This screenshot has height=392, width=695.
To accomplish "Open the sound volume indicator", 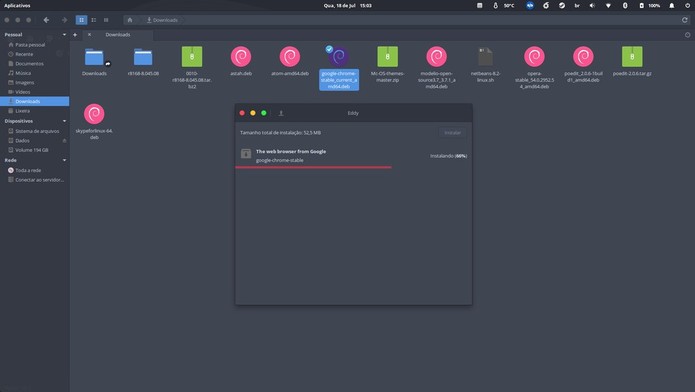I will click(592, 6).
